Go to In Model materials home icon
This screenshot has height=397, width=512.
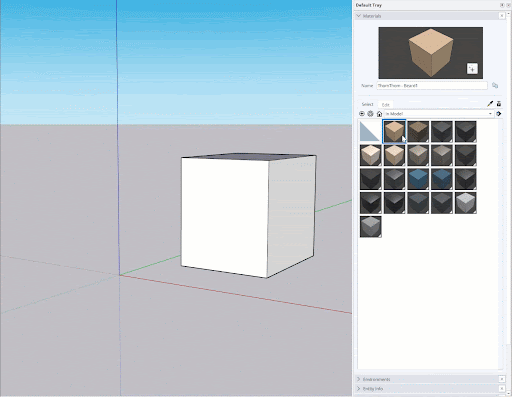tap(379, 114)
